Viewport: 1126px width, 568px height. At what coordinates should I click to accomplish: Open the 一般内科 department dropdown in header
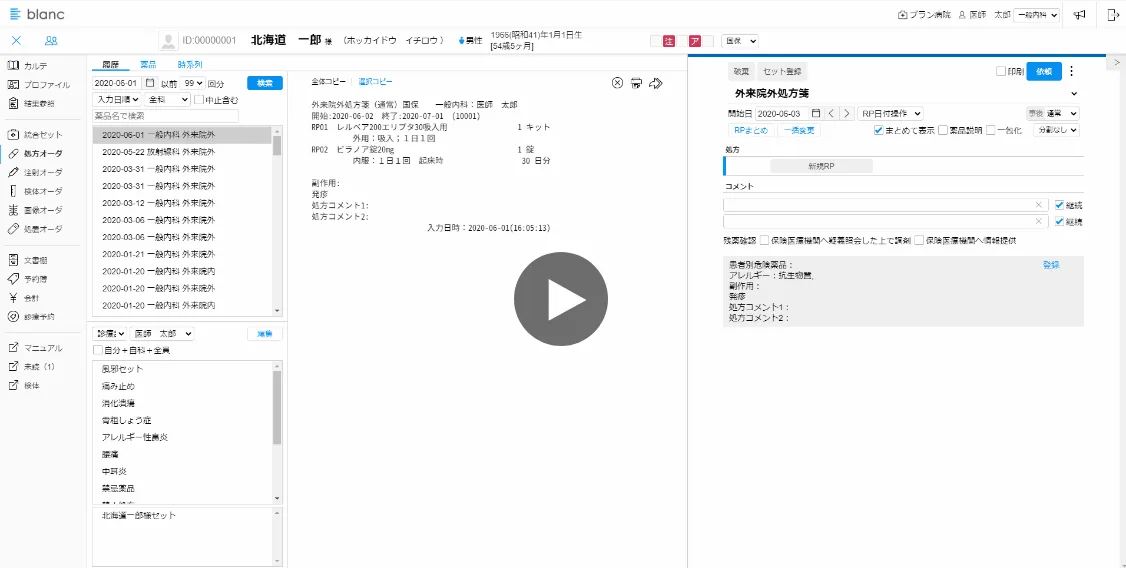1037,14
